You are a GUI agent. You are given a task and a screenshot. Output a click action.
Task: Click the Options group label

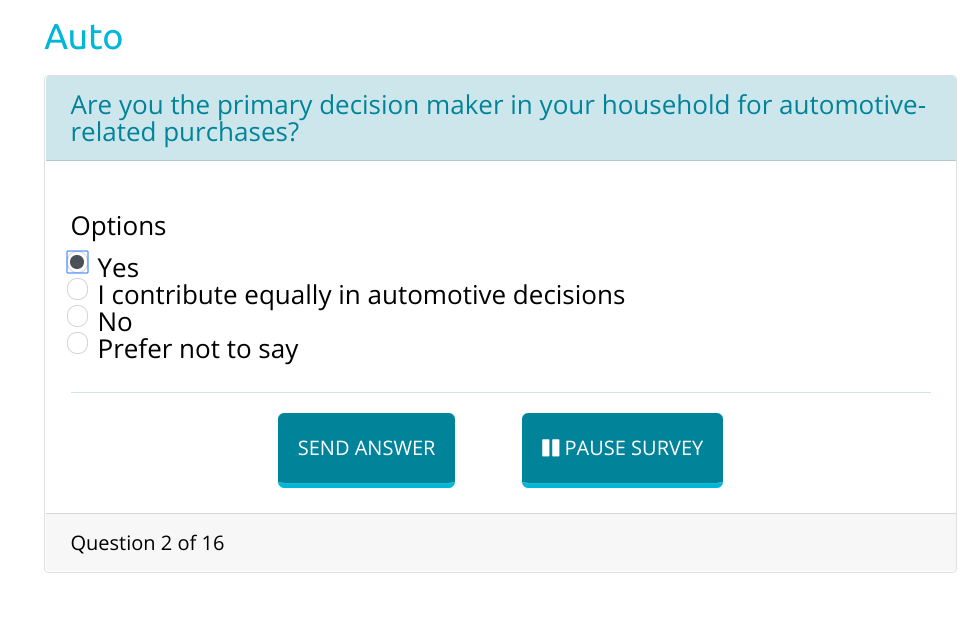[x=118, y=226]
